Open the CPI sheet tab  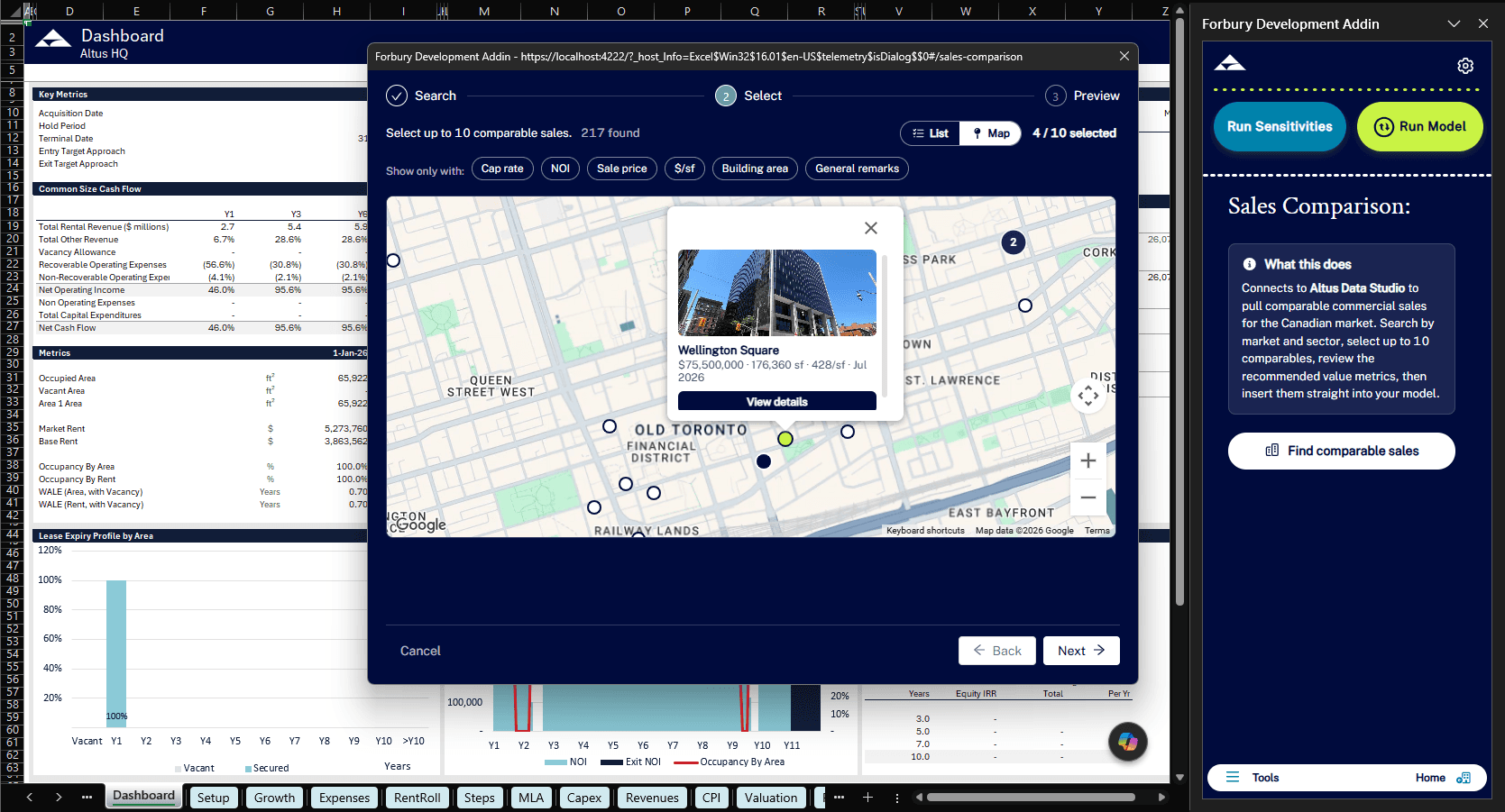711,798
